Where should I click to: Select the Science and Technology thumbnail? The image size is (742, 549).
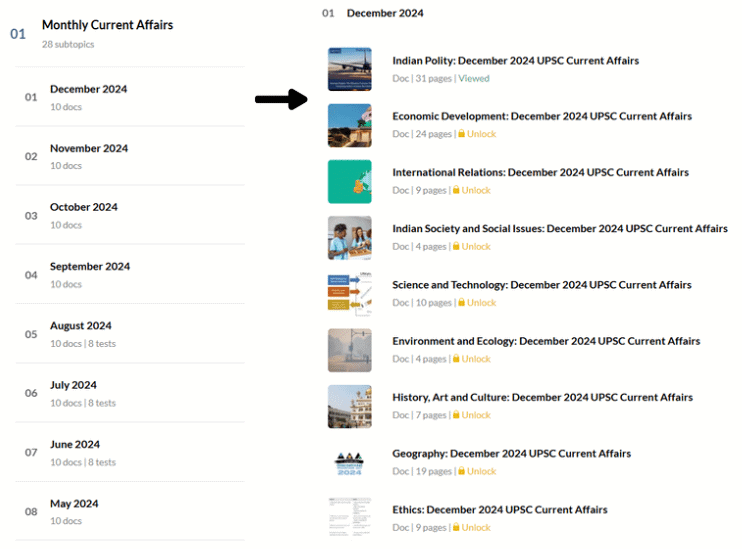click(x=349, y=293)
